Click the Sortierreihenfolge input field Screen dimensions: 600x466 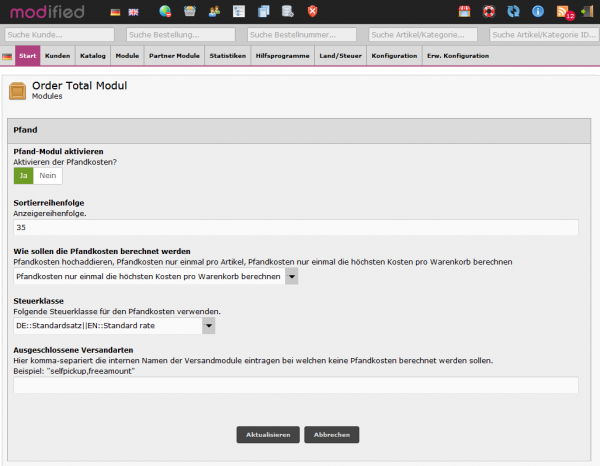(x=295, y=227)
